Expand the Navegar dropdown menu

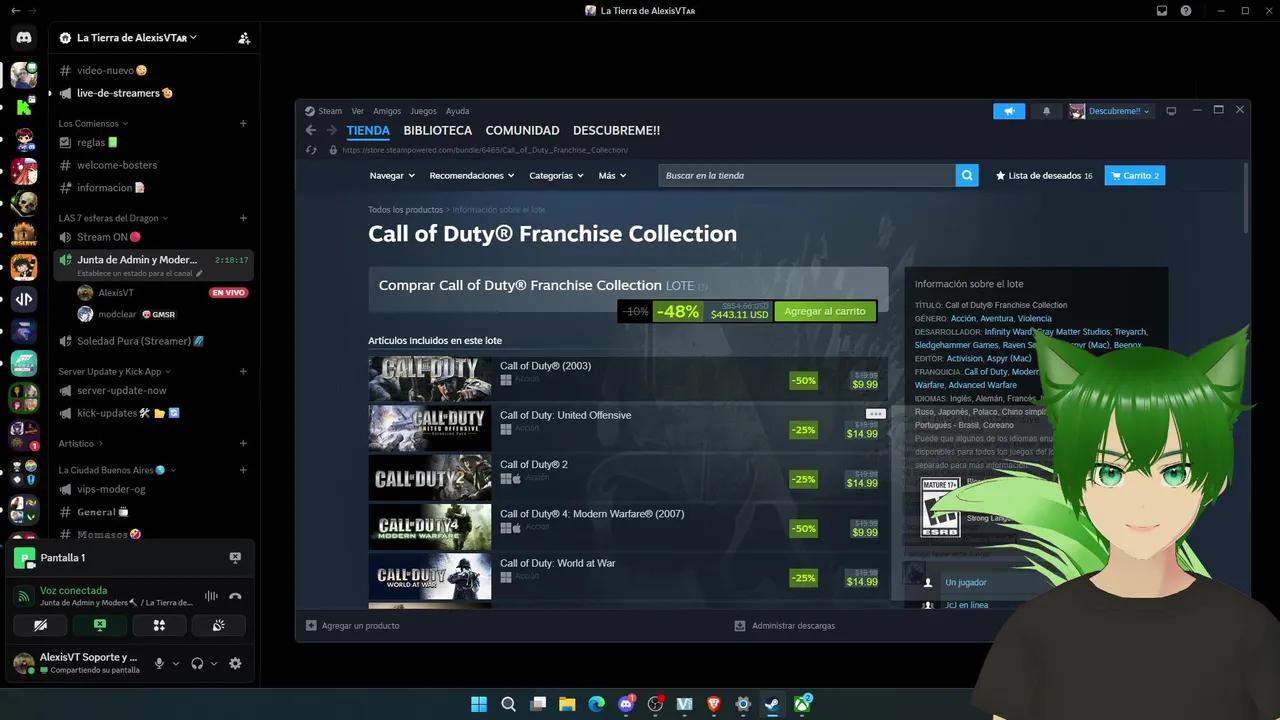(391, 176)
